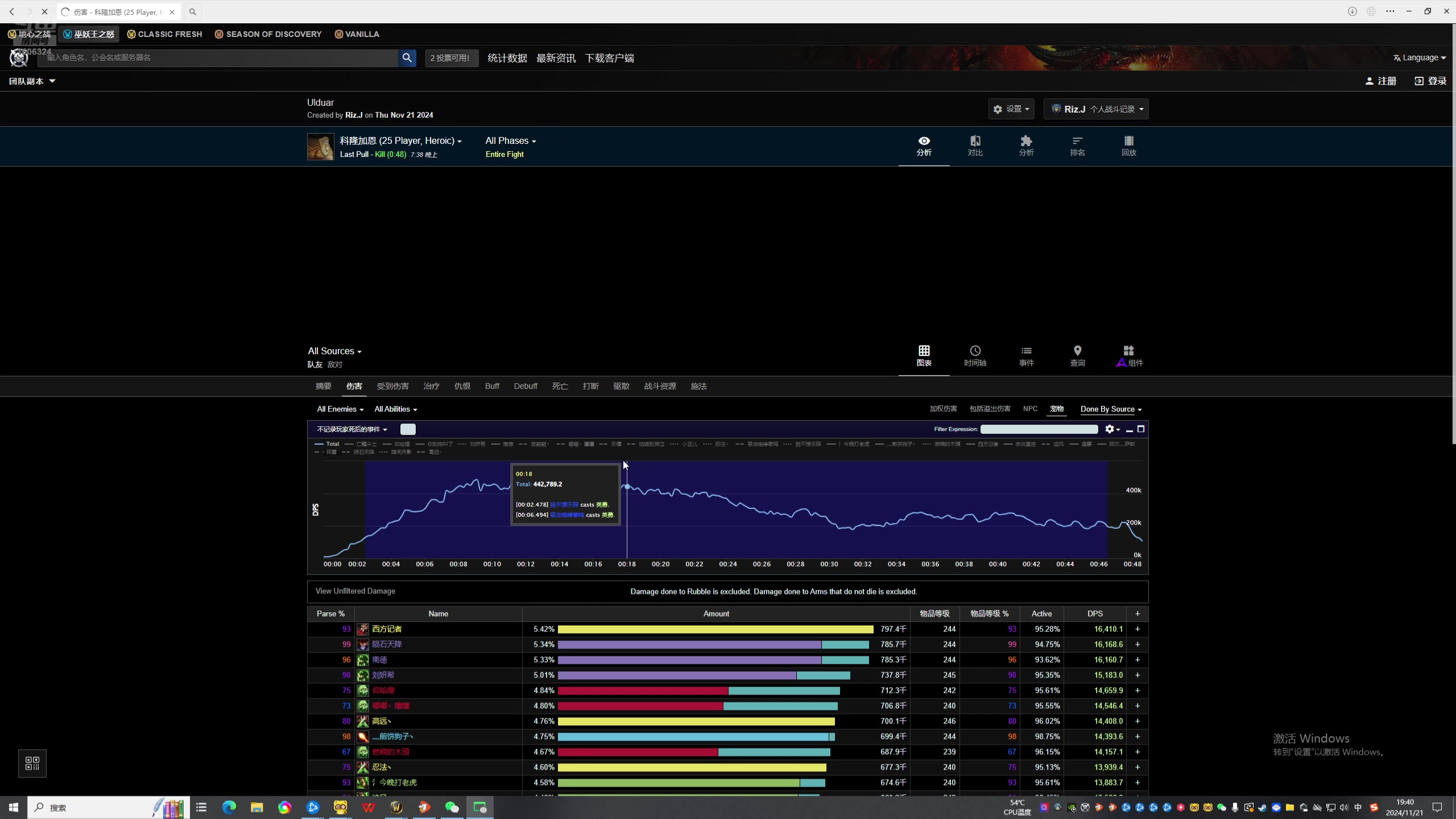Open the graph gear settings dropdown

[x=1112, y=429]
